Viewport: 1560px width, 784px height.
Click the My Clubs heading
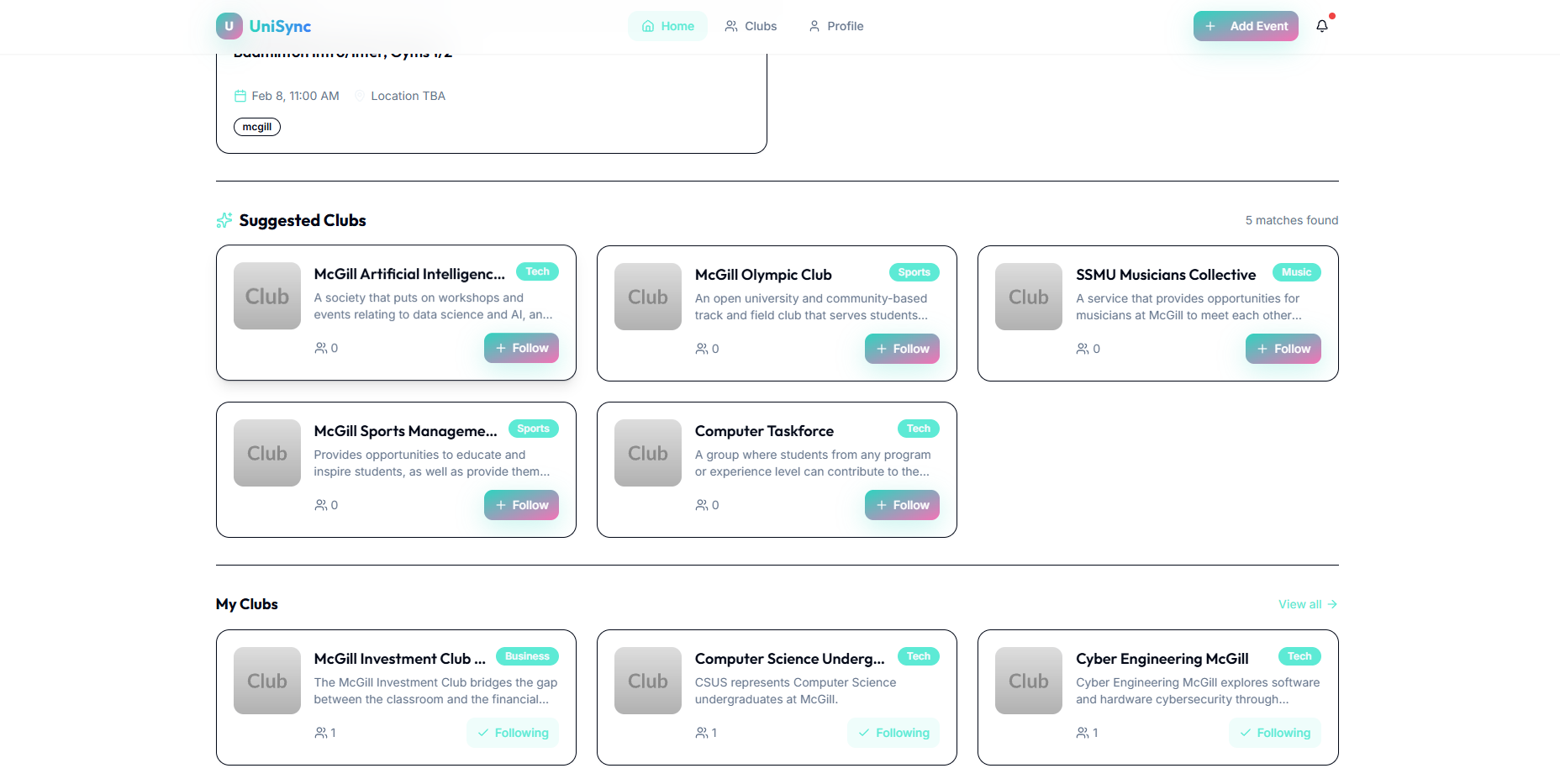point(247,604)
